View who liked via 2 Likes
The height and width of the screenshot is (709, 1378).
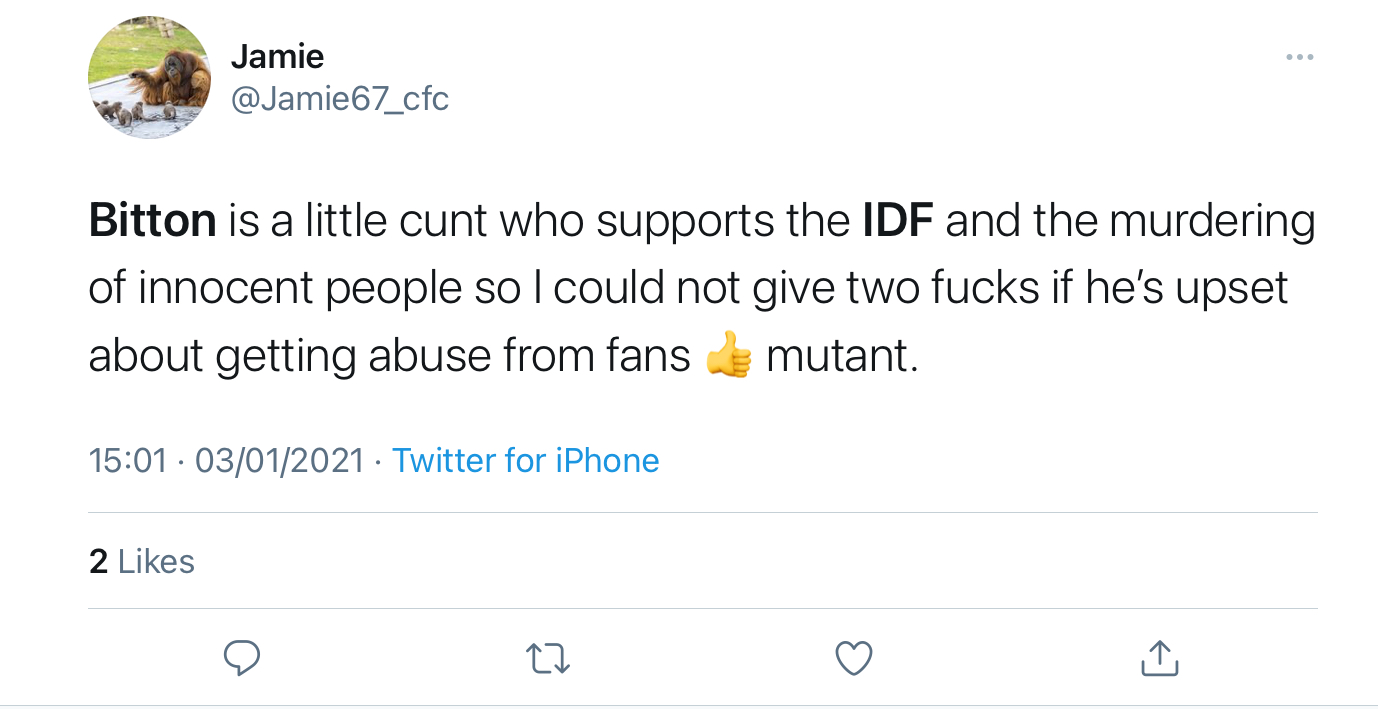tap(141, 561)
